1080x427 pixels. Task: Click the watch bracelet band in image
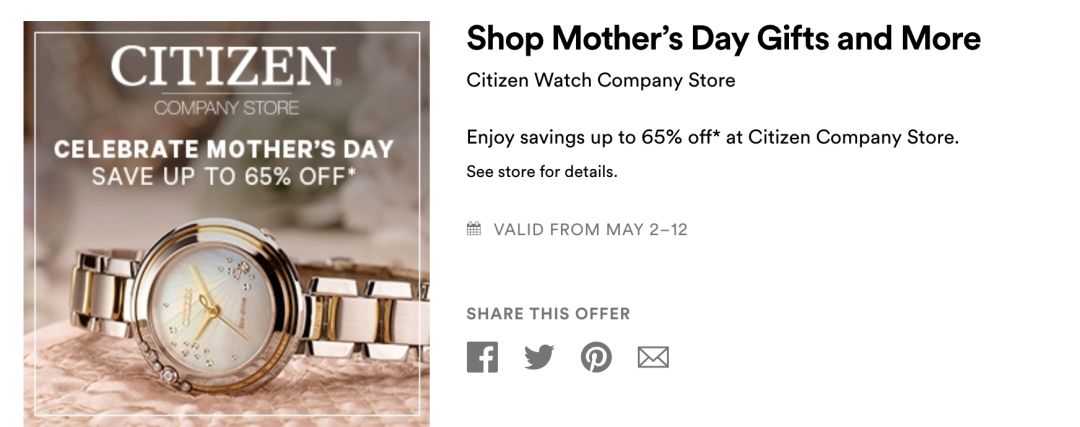coord(365,317)
